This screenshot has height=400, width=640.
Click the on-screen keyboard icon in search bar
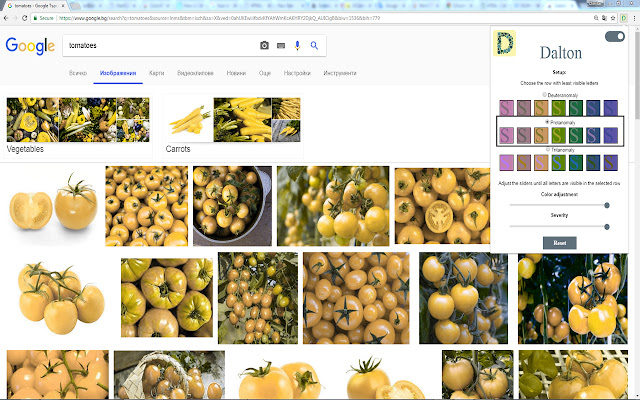281,46
